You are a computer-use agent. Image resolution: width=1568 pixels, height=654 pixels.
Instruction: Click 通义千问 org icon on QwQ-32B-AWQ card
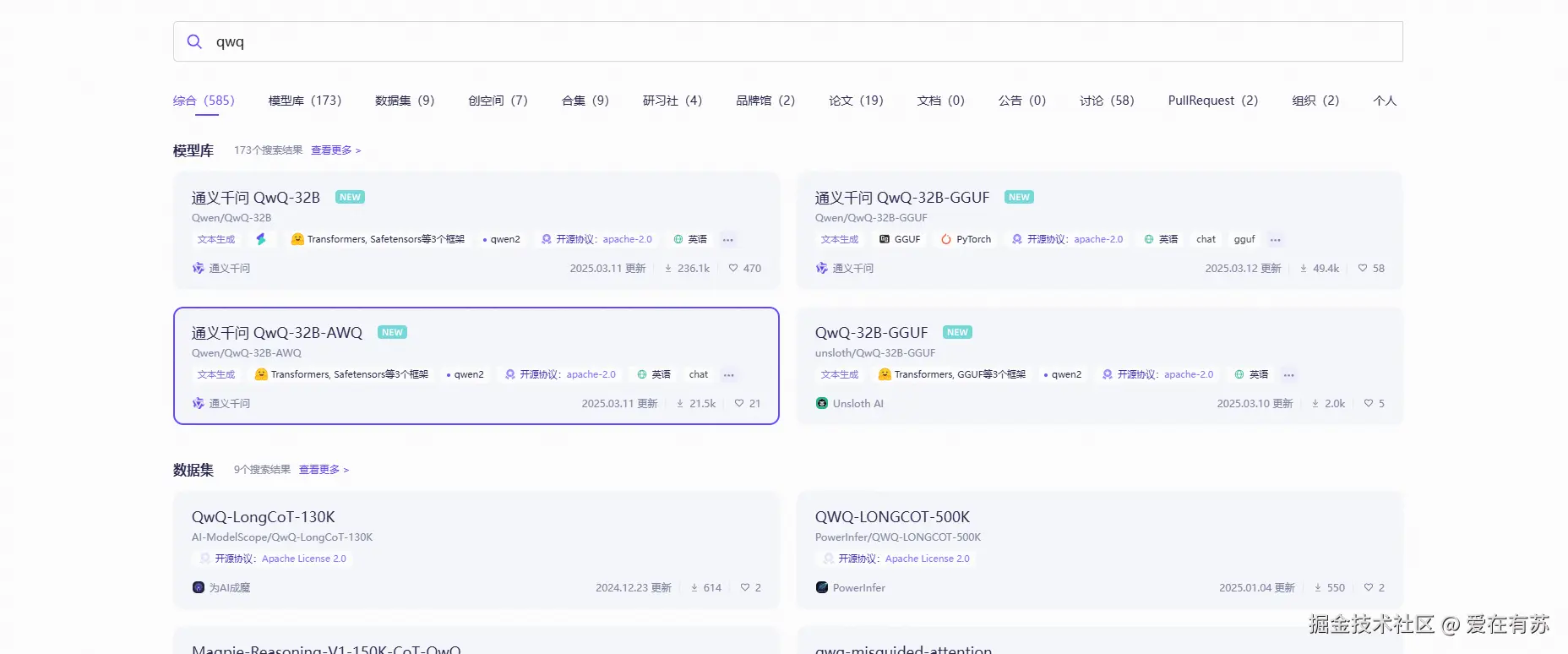coord(199,403)
